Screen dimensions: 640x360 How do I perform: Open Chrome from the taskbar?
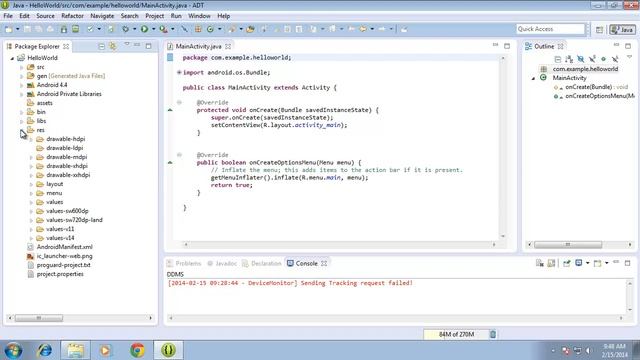tap(137, 350)
